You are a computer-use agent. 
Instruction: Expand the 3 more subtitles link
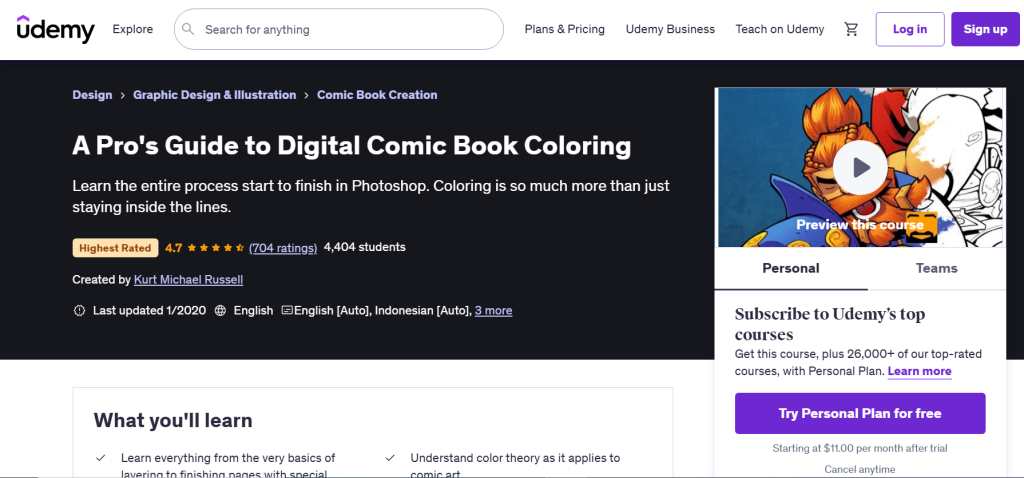point(493,311)
